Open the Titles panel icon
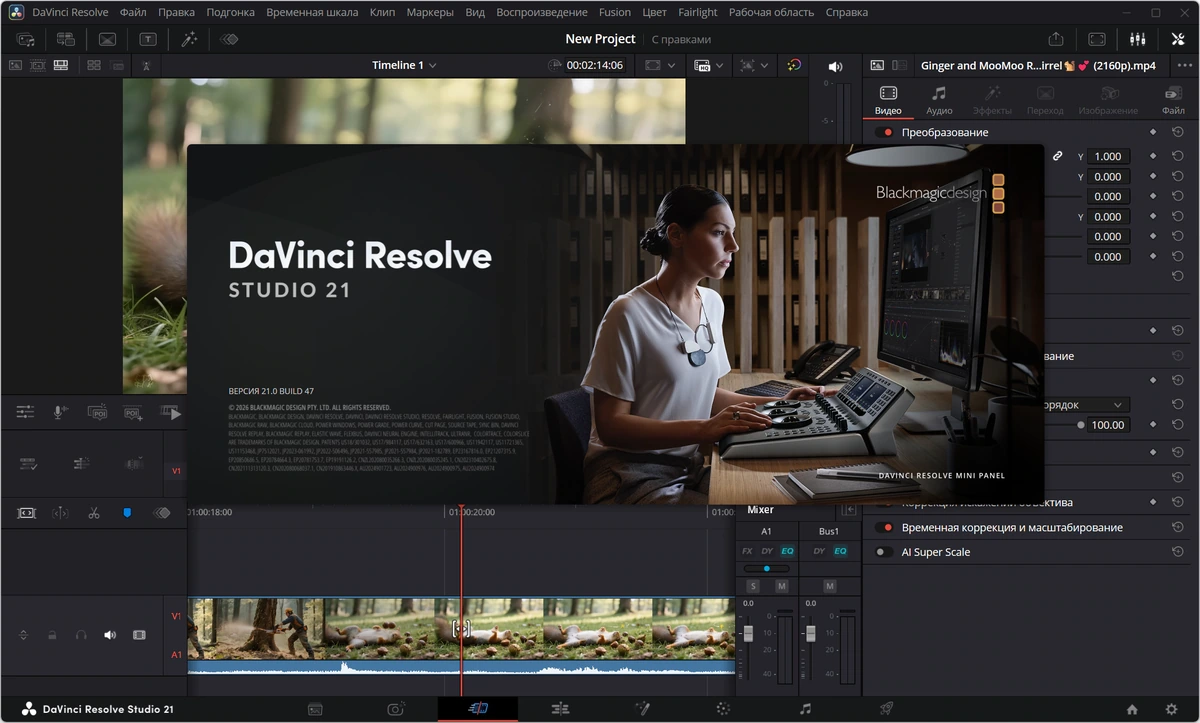The width and height of the screenshot is (1200, 723). point(148,39)
